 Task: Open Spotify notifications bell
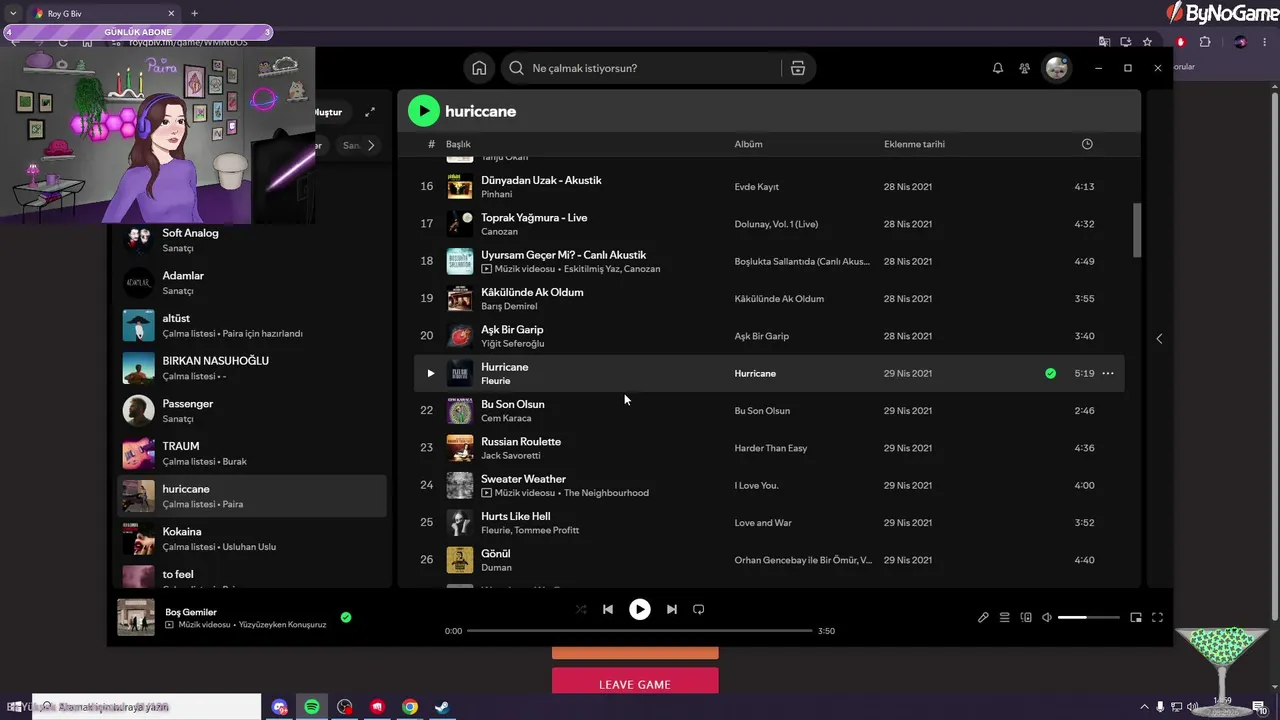pyautogui.click(x=997, y=68)
